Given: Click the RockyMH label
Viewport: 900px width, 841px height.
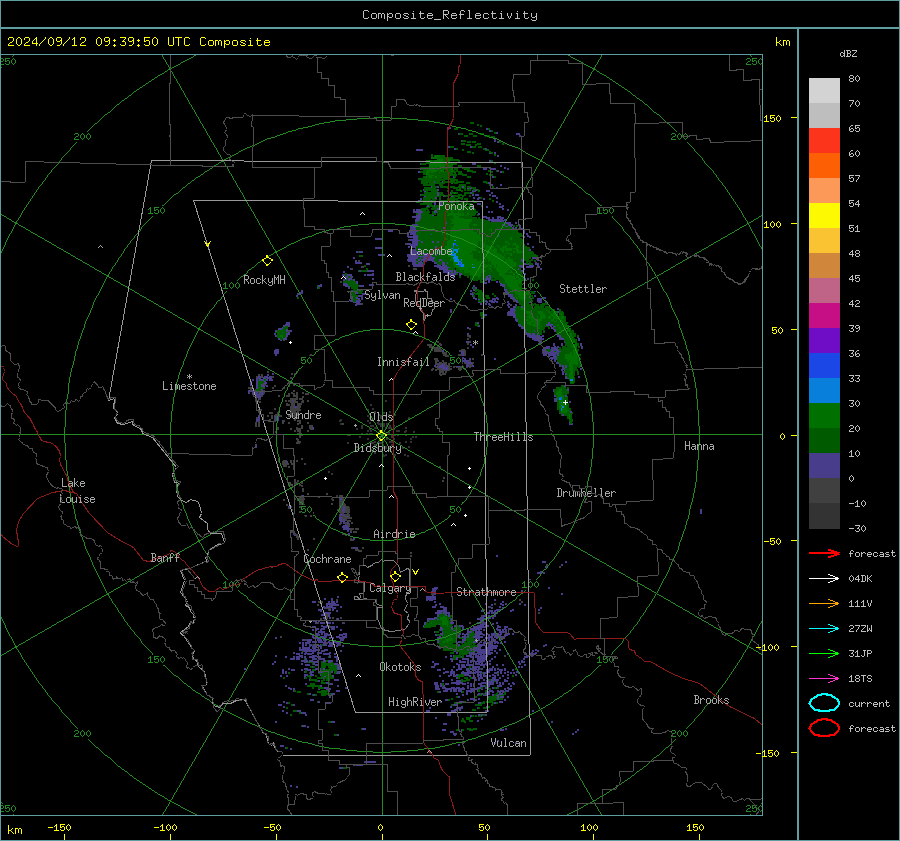Looking at the screenshot, I should click(264, 280).
